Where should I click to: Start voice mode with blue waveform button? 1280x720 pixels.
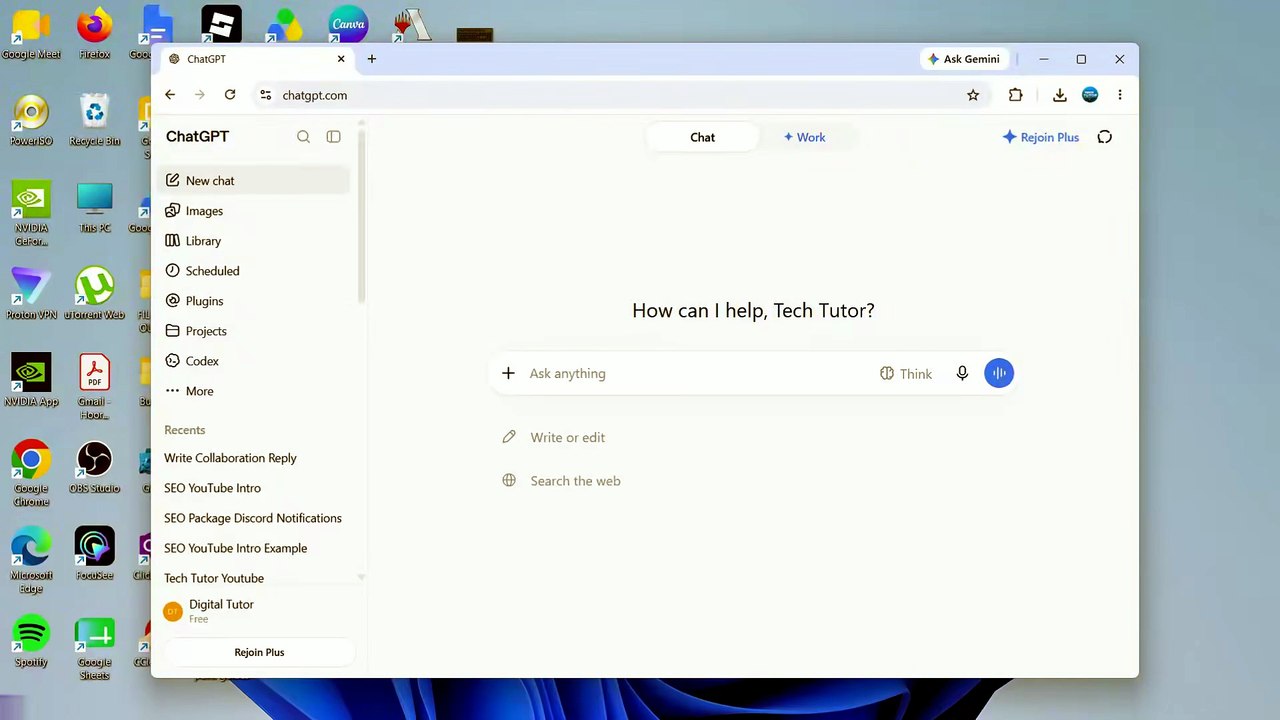(999, 373)
